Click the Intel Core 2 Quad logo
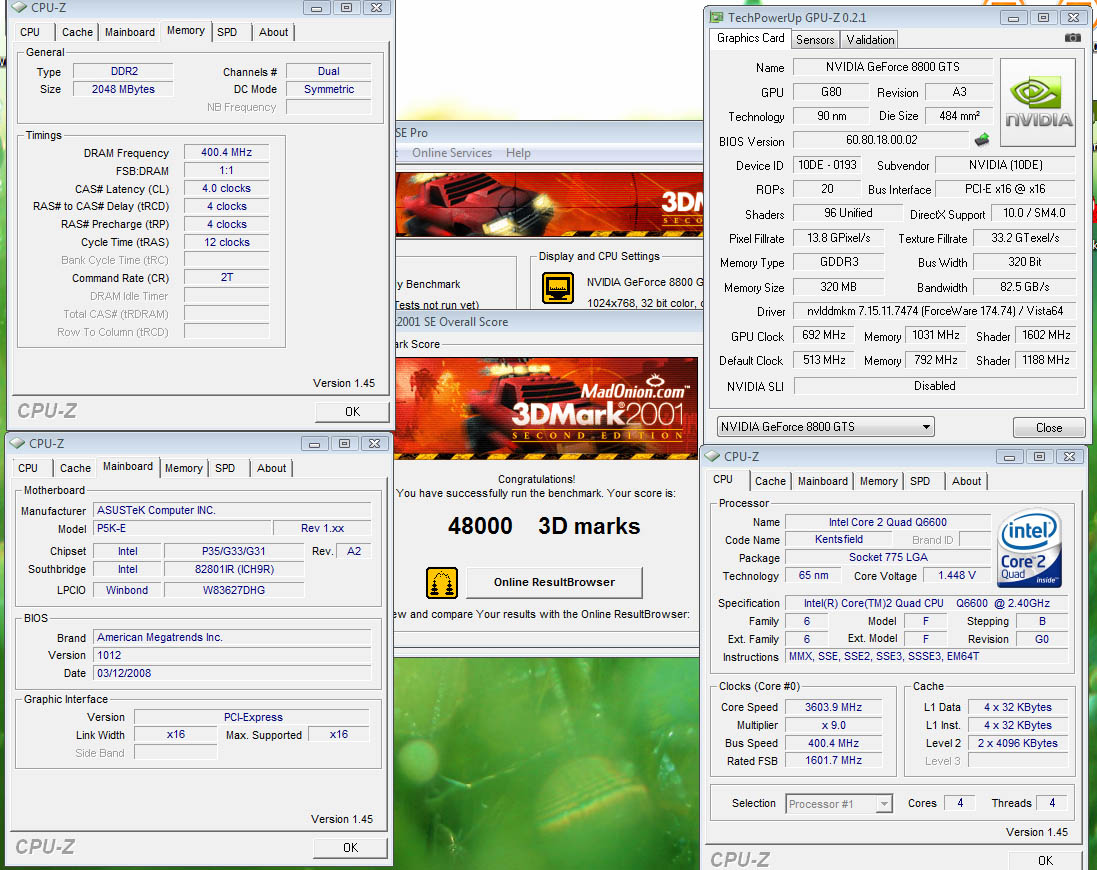1097x870 pixels. pos(1030,548)
